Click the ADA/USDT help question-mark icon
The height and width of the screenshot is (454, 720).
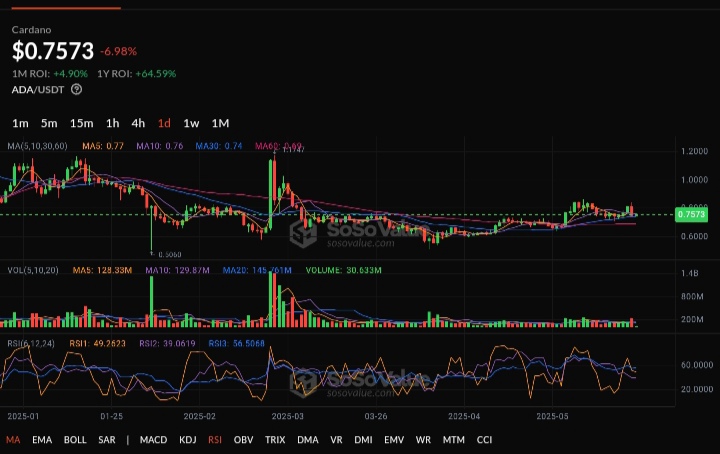pos(77,90)
